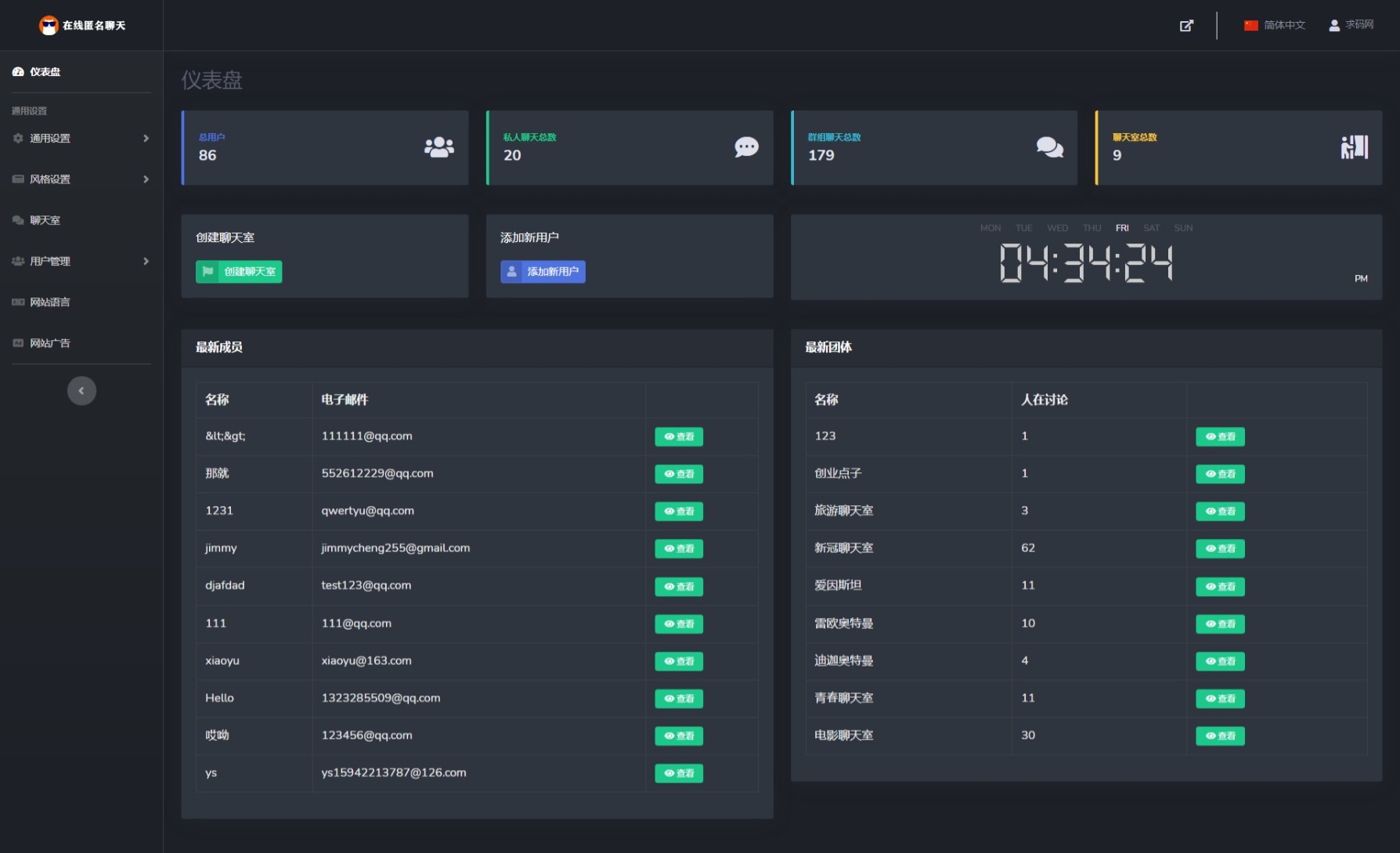View the 电影聊天室 group details
The height and width of the screenshot is (853, 1400).
[1220, 736]
